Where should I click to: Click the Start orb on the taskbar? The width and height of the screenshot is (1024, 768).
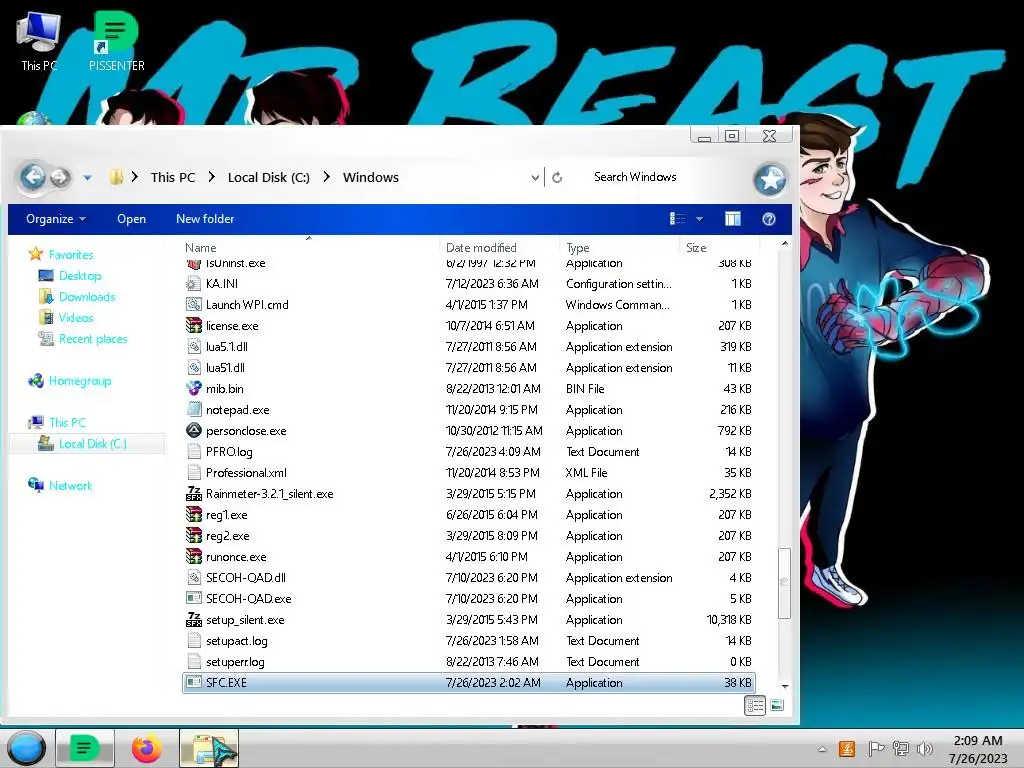[x=26, y=748]
